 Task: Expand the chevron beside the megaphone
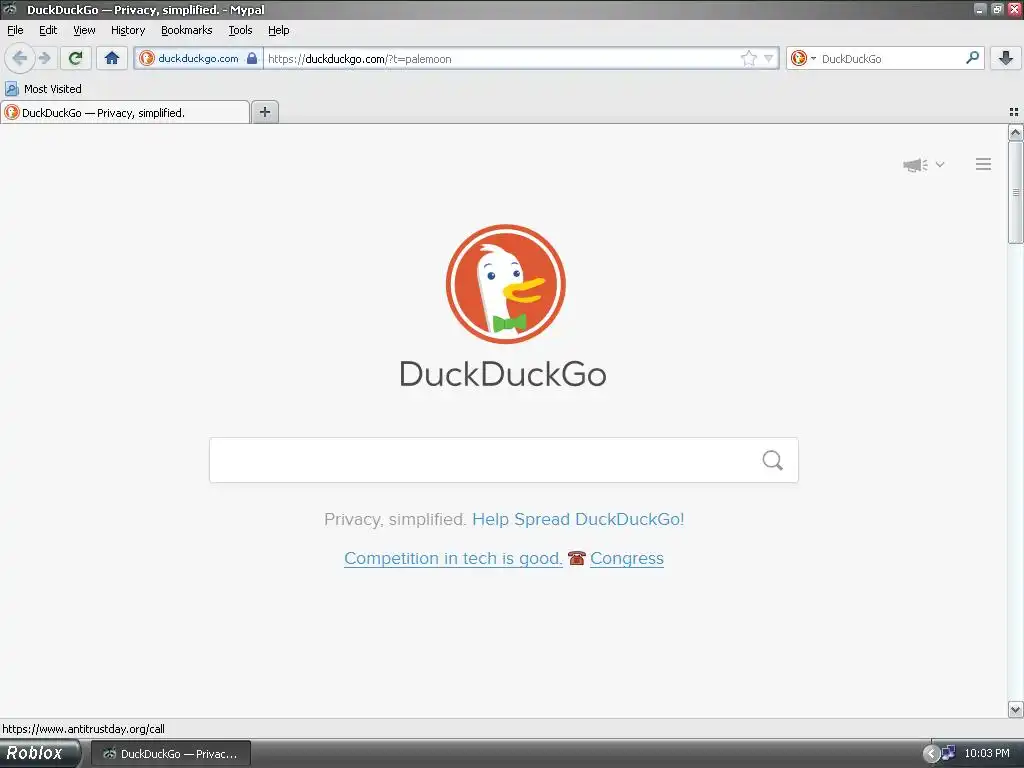tap(940, 165)
